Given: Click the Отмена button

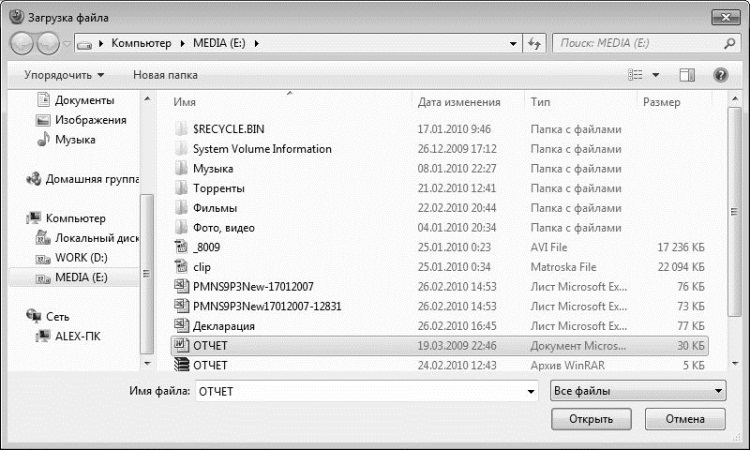Looking at the screenshot, I should click(685, 419).
